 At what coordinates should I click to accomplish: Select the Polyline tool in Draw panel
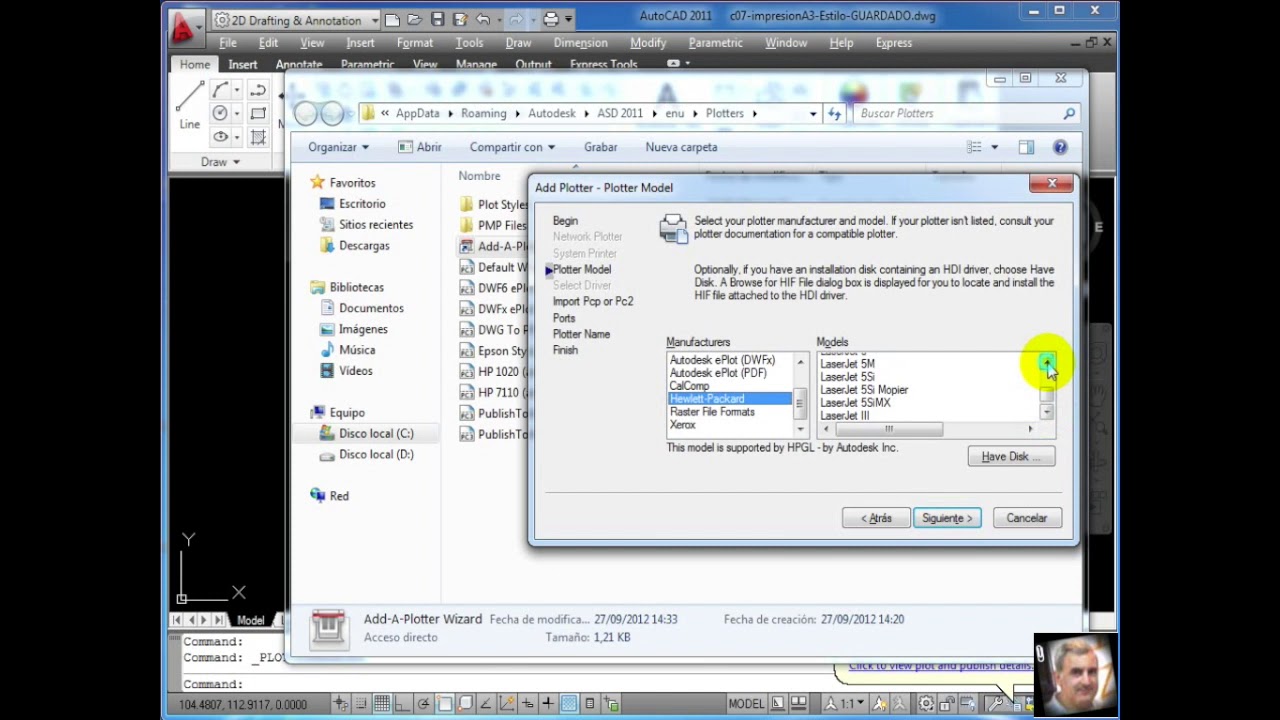click(x=258, y=89)
